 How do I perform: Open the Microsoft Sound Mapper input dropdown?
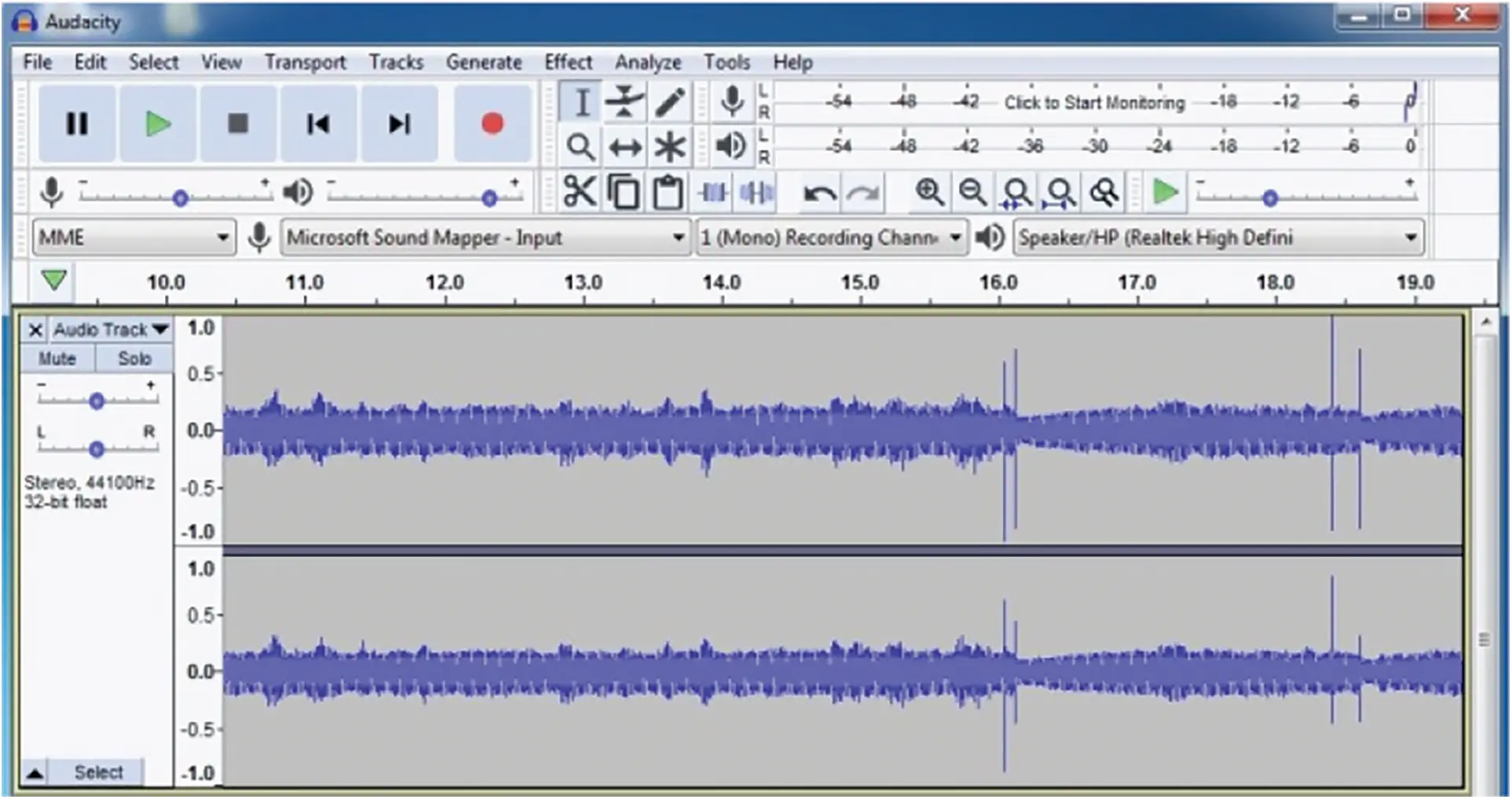679,237
